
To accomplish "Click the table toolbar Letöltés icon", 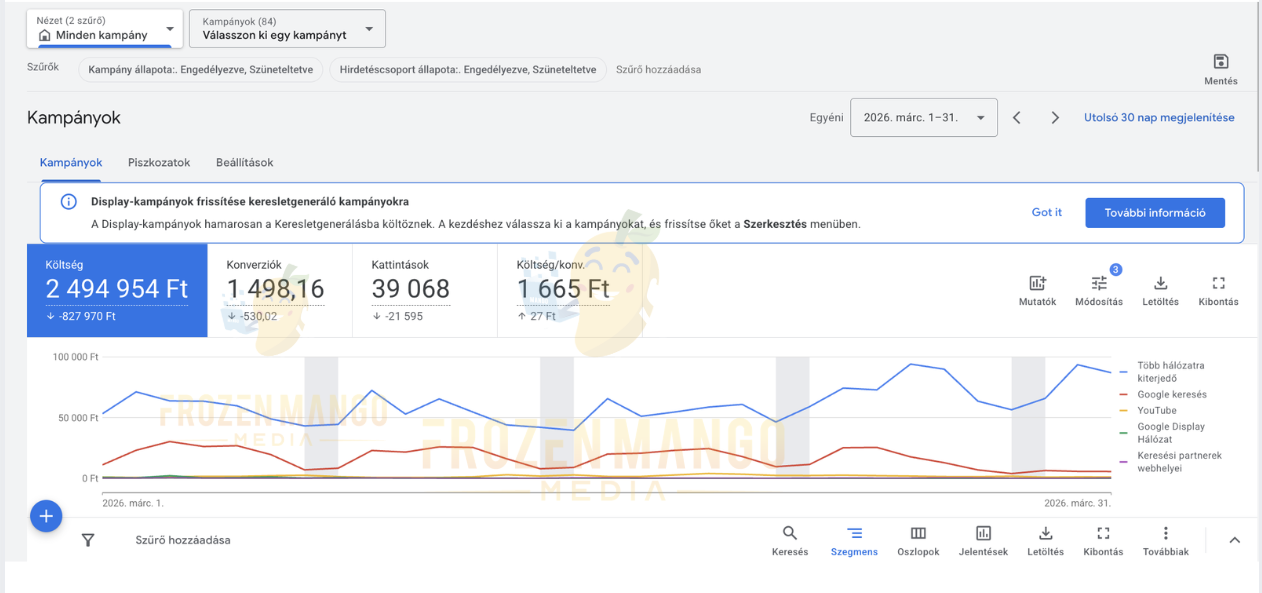I will tap(1045, 533).
